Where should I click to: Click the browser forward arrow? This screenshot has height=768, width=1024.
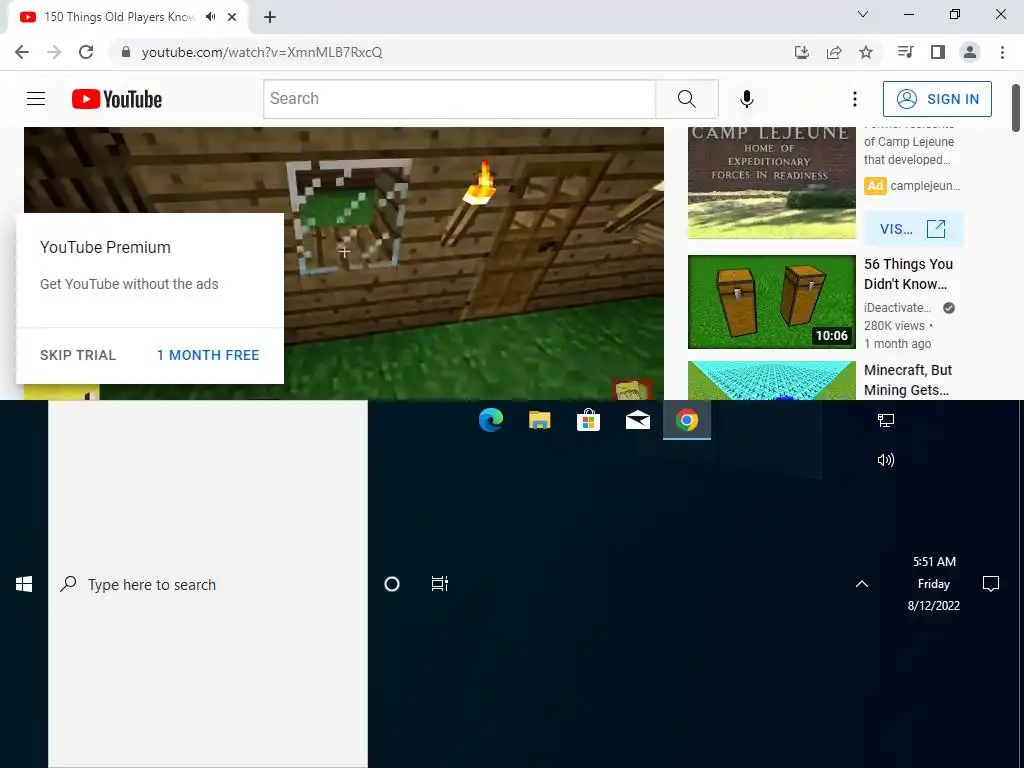(x=54, y=52)
